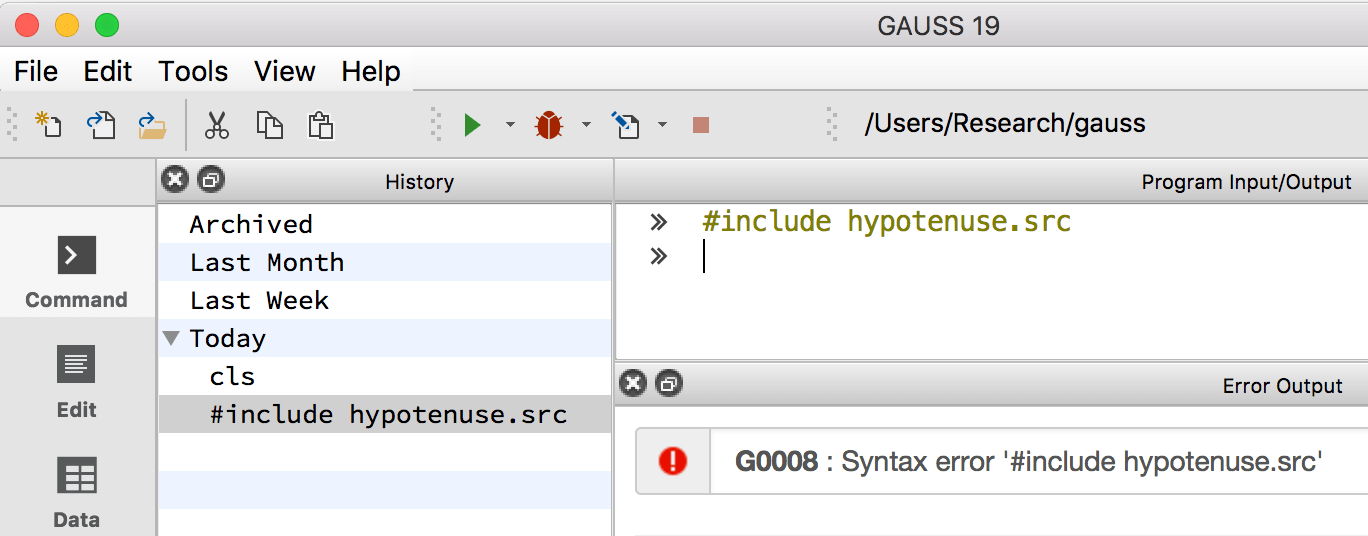Select Last Month history entry
The height and width of the screenshot is (536, 1368).
[x=385, y=262]
